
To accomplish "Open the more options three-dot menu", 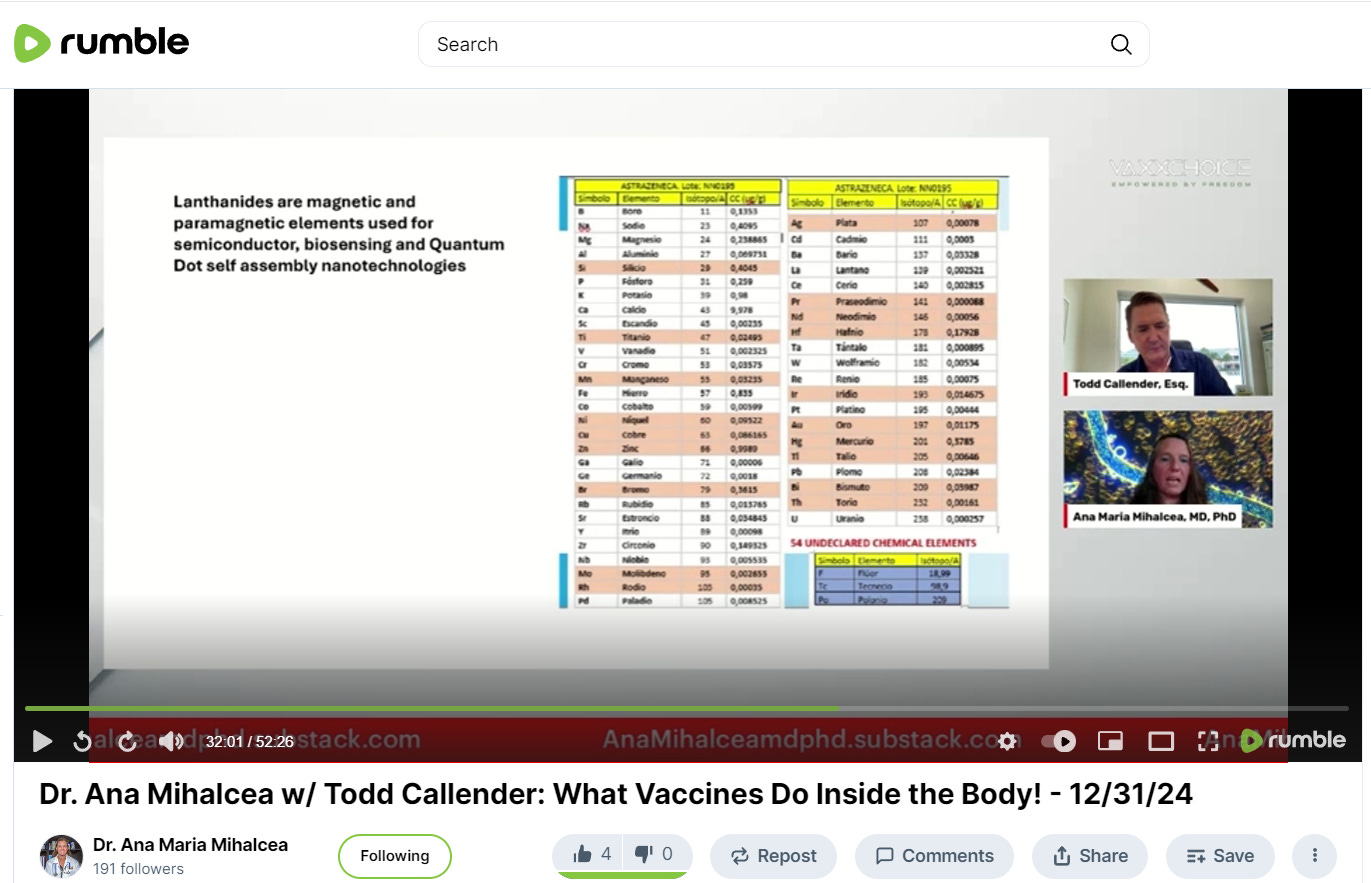I will coord(1314,856).
